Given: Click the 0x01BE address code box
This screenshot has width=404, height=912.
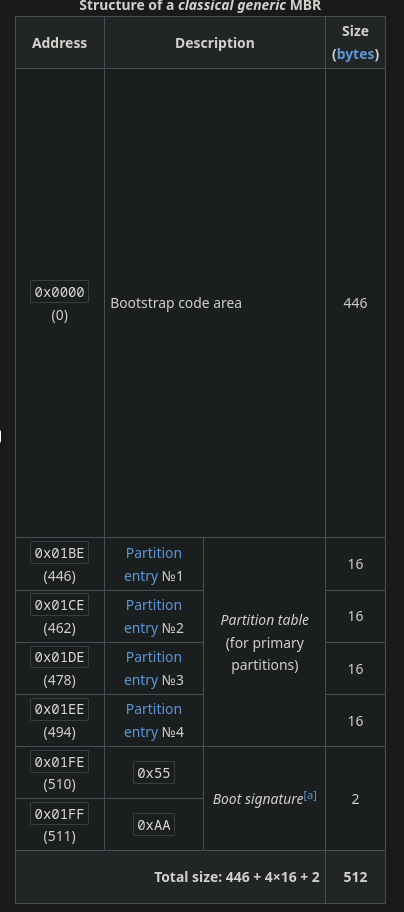Looking at the screenshot, I should [x=59, y=553].
